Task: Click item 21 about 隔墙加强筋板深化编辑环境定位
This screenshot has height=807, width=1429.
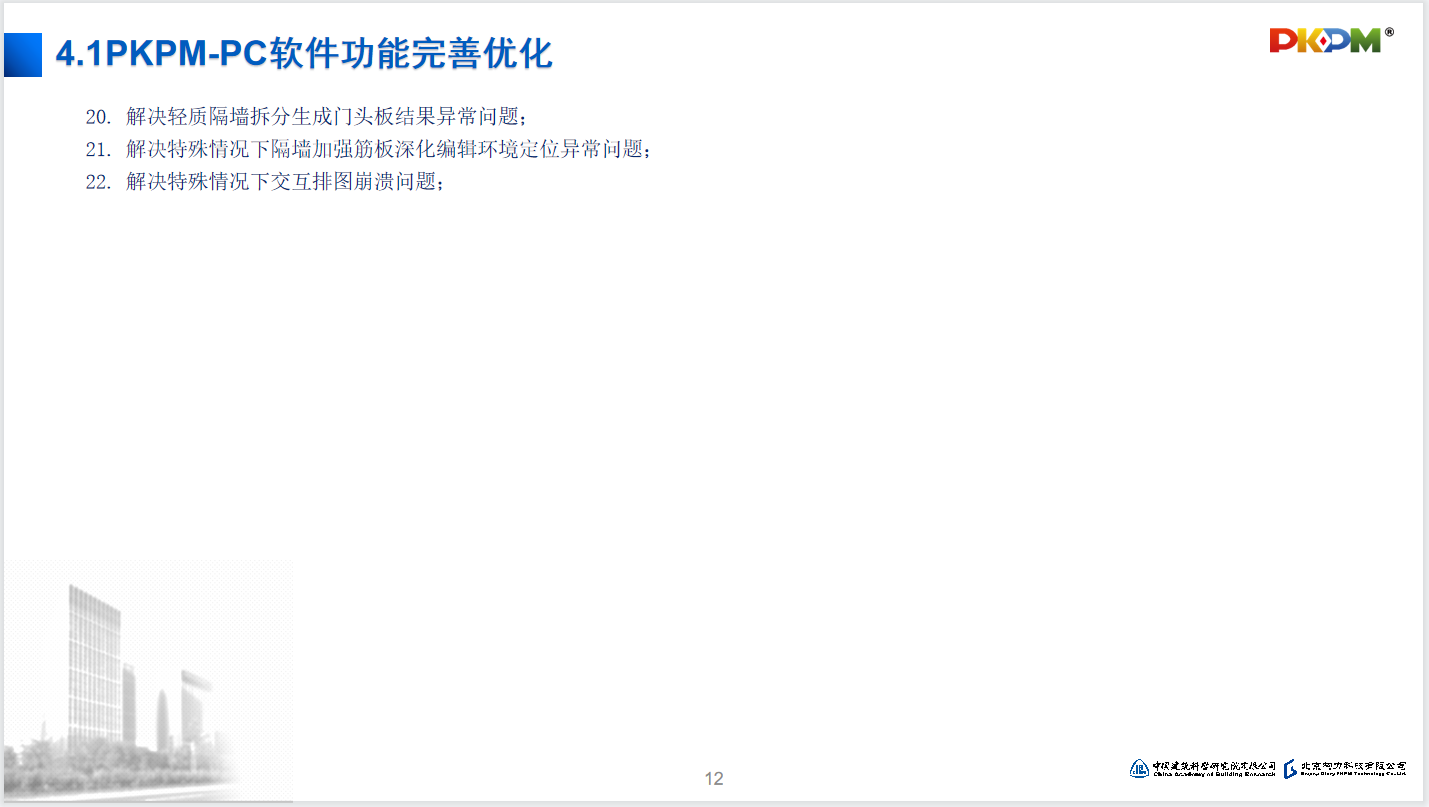Action: [368, 150]
